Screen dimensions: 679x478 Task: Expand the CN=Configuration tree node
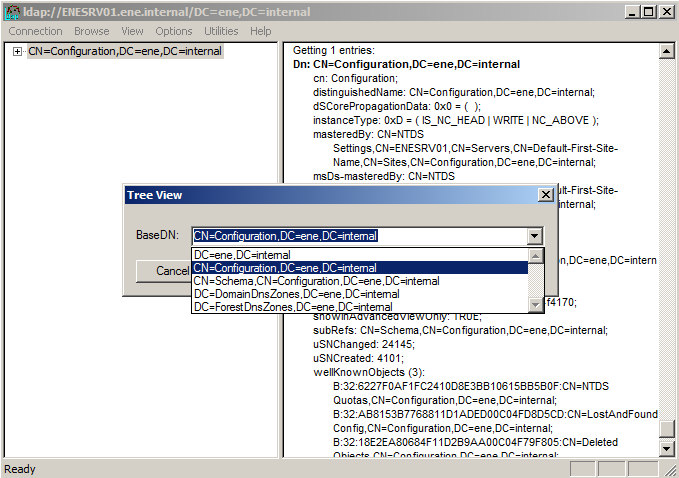[x=17, y=51]
